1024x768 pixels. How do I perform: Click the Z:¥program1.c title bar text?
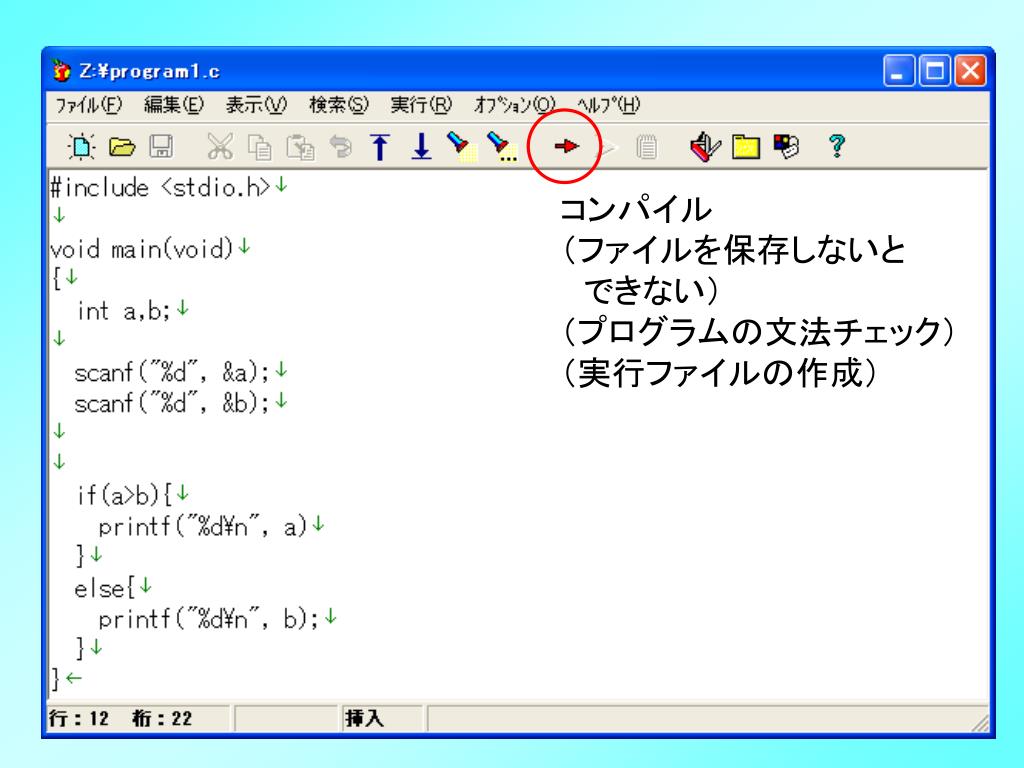click(x=150, y=71)
